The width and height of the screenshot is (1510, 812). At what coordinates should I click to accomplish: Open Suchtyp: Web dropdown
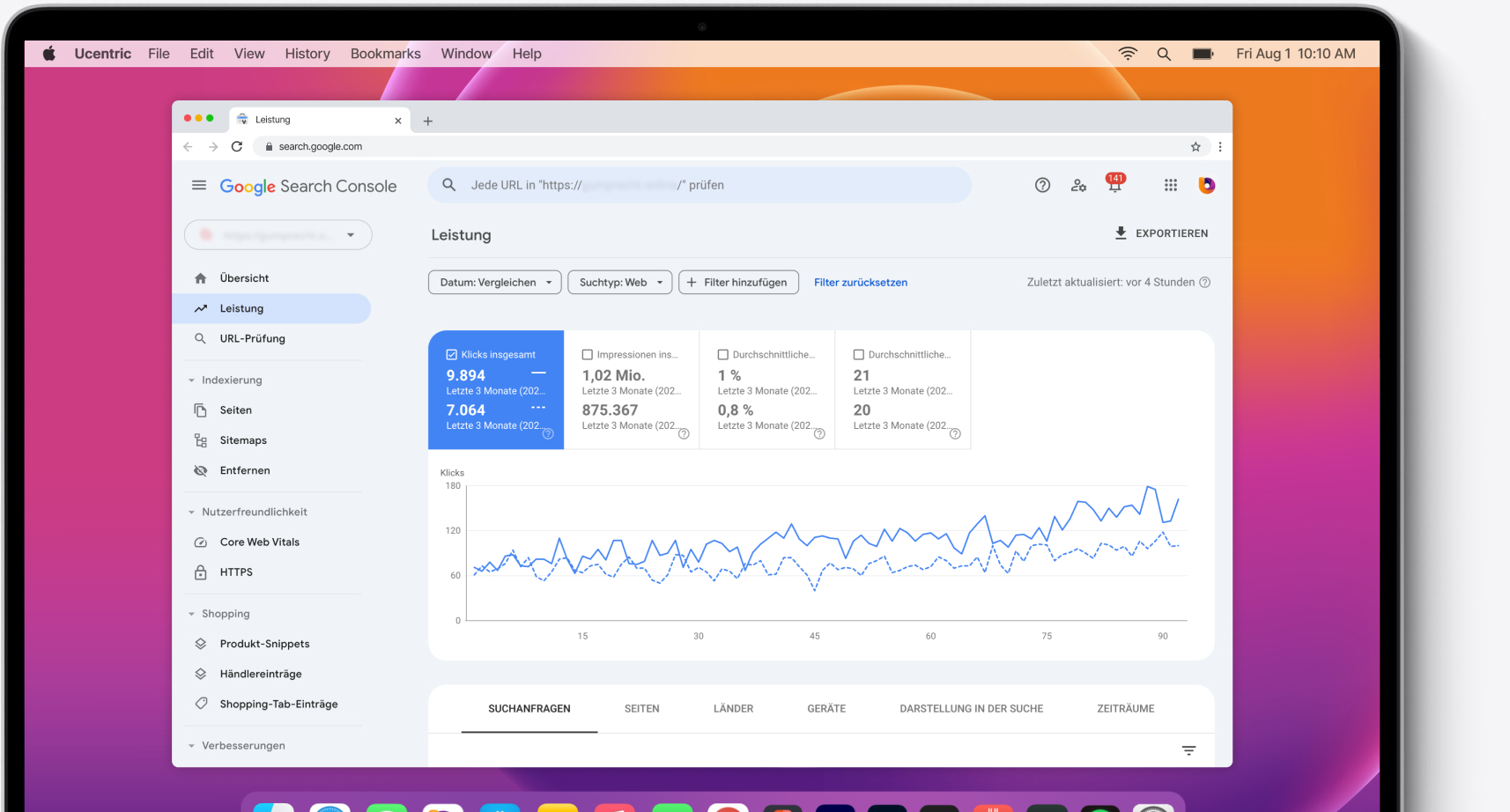(620, 283)
